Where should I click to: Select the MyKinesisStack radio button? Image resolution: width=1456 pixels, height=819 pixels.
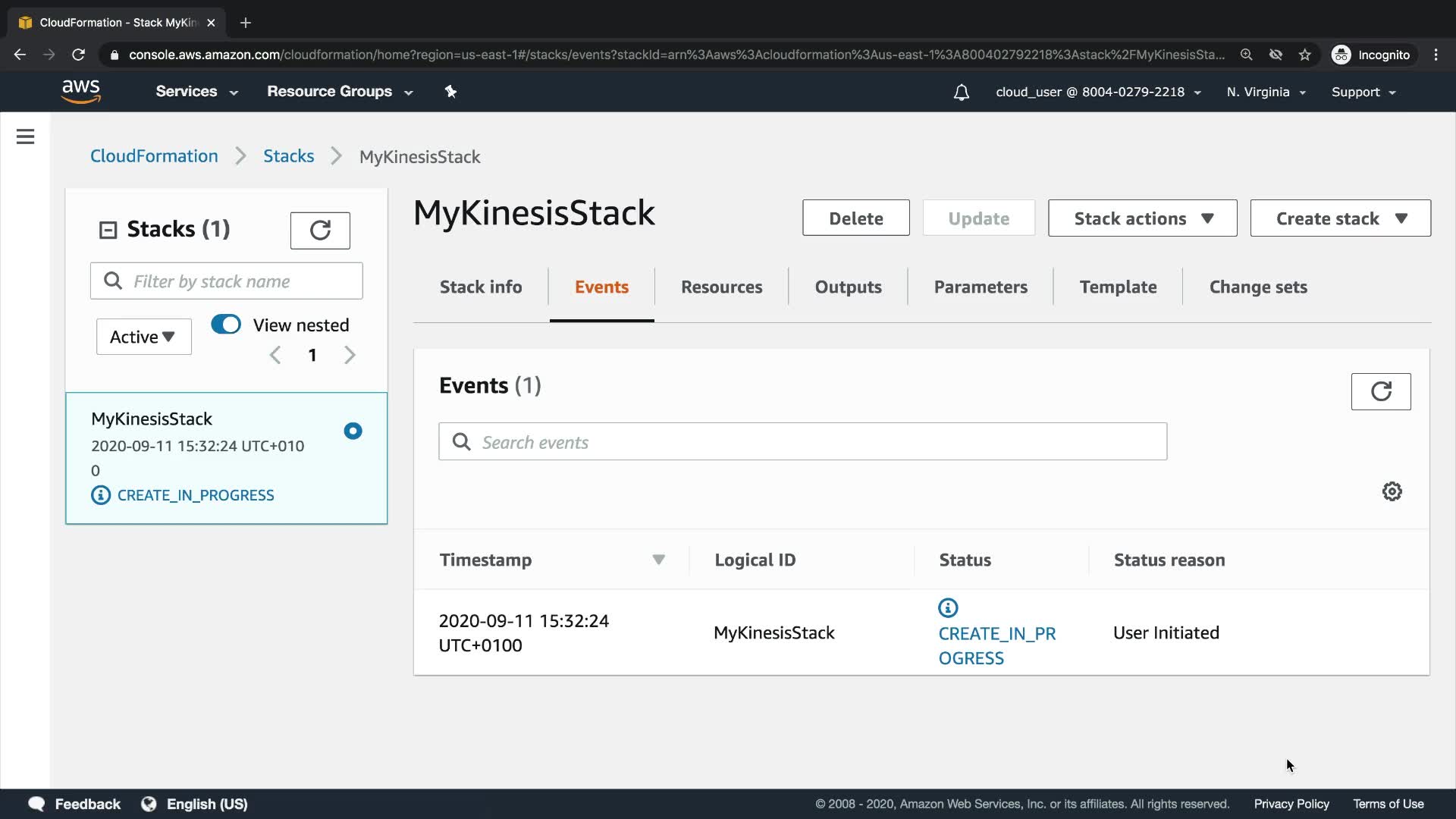pyautogui.click(x=353, y=431)
